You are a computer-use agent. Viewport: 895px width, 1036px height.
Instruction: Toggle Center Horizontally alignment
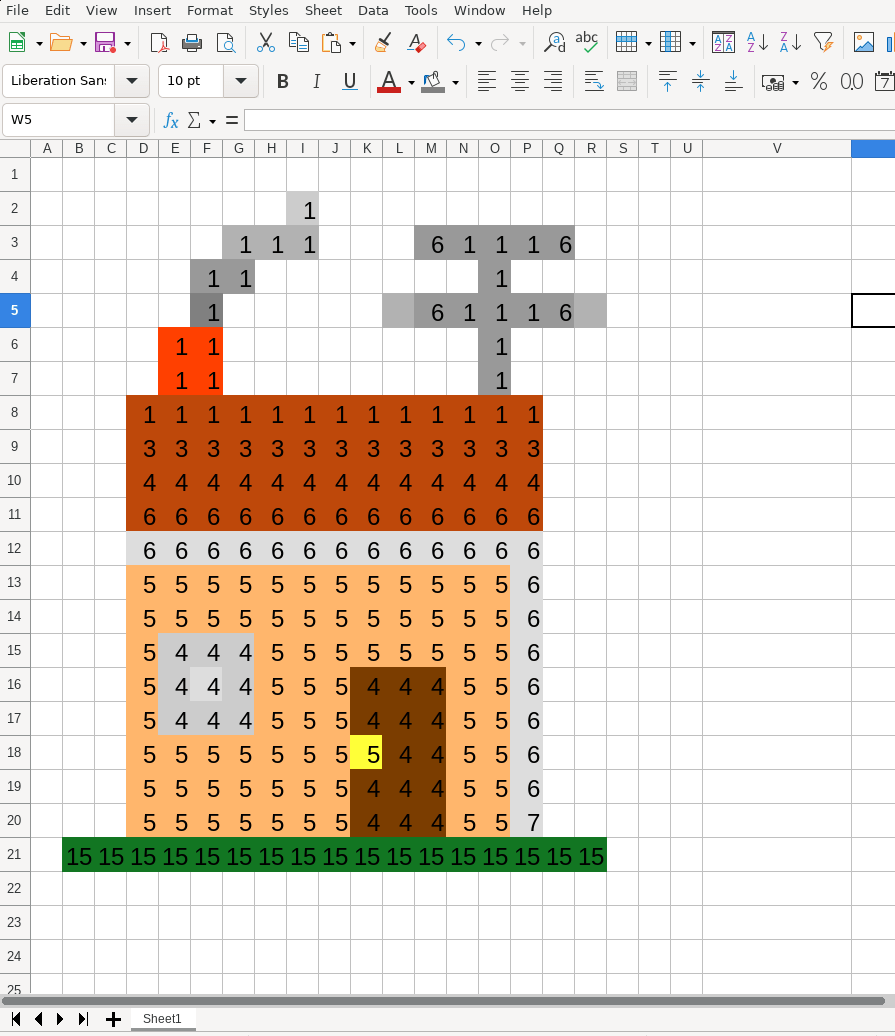point(520,81)
